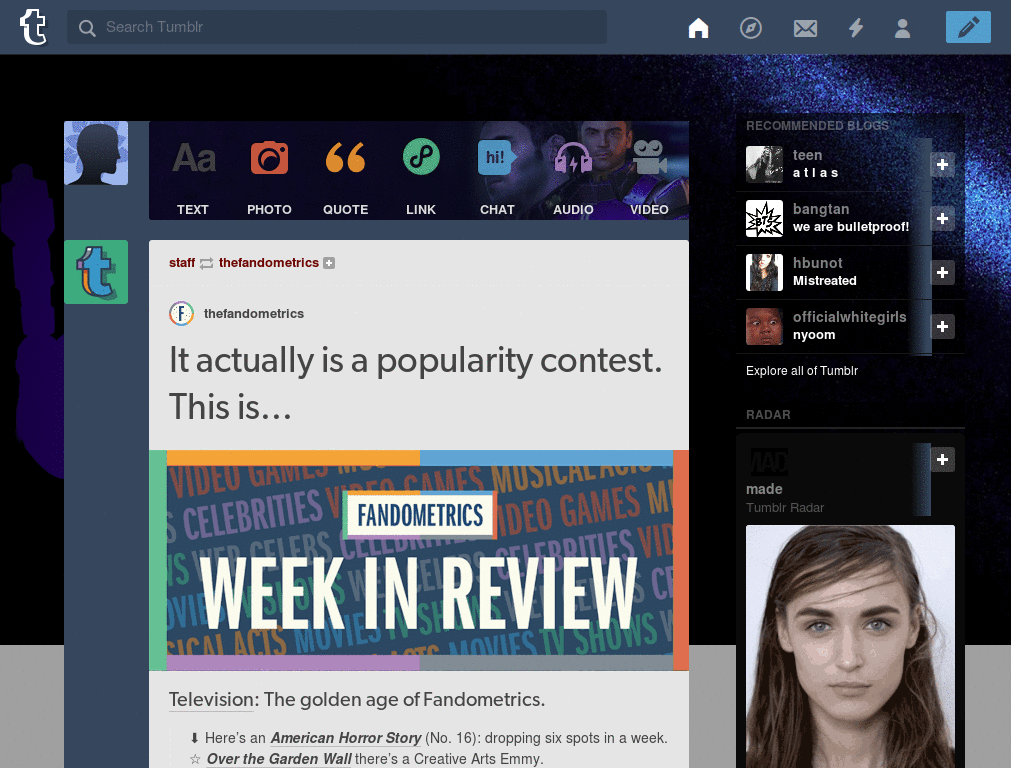This screenshot has width=1024, height=768.
Task: Follow the teen blog with plus button
Action: pyautogui.click(x=942, y=165)
